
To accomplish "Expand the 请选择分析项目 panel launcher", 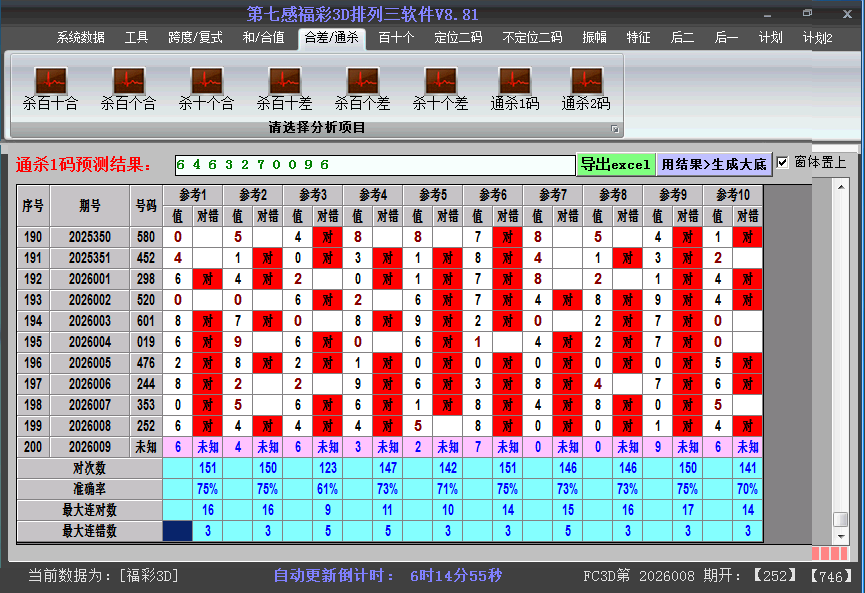I will pyautogui.click(x=615, y=129).
